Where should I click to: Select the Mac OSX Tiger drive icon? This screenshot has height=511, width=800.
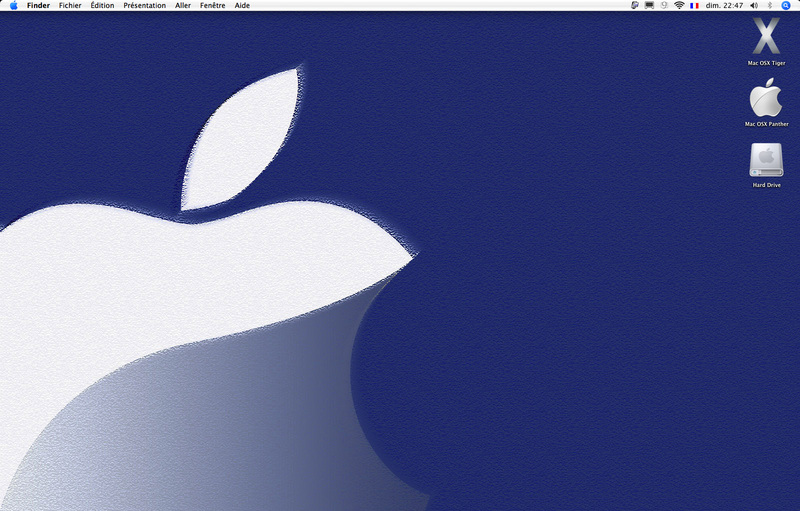(766, 36)
